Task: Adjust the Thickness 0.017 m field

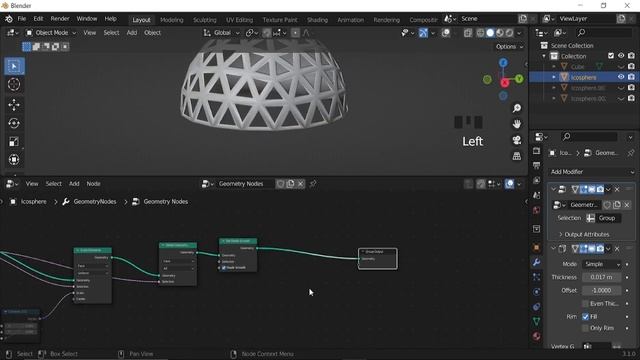Action: tap(602, 277)
